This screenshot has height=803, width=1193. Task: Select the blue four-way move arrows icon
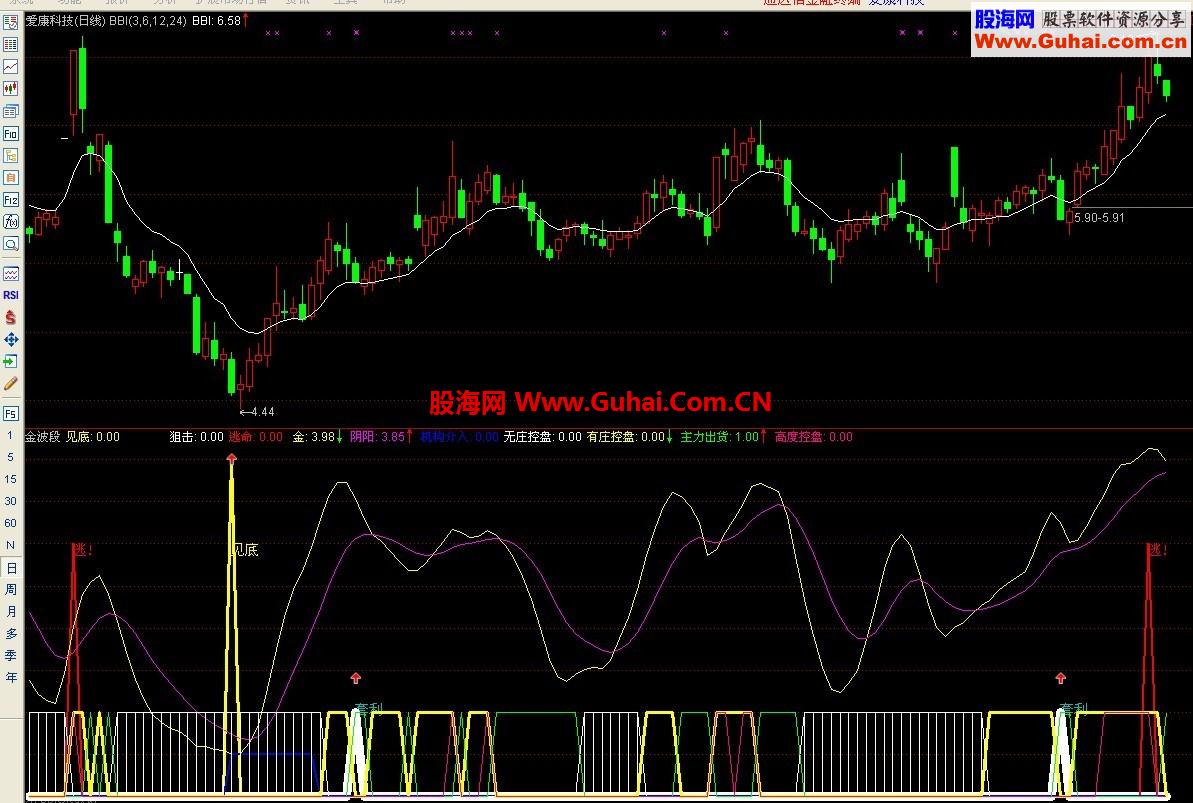pos(11,339)
